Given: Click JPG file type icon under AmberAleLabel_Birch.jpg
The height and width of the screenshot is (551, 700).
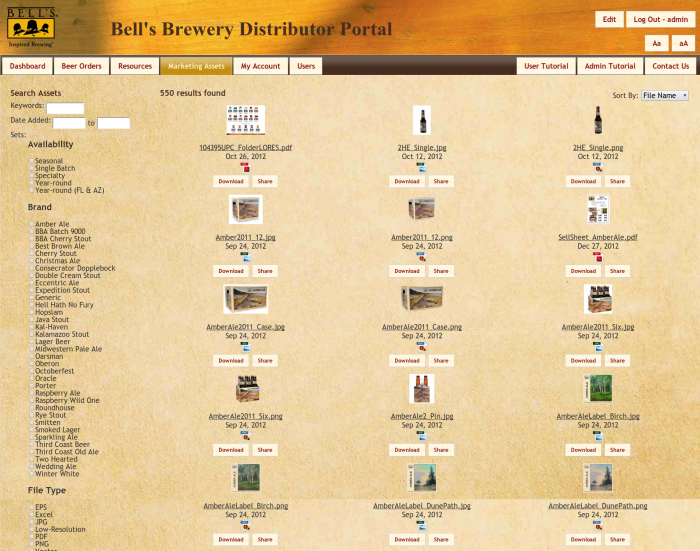Looking at the screenshot, I should click(598, 436).
